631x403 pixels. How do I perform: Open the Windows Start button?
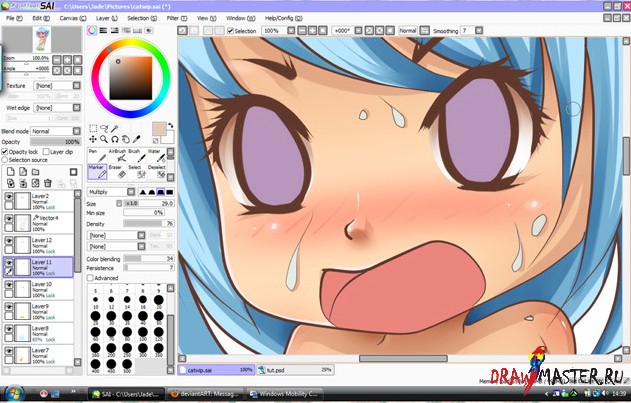14,393
